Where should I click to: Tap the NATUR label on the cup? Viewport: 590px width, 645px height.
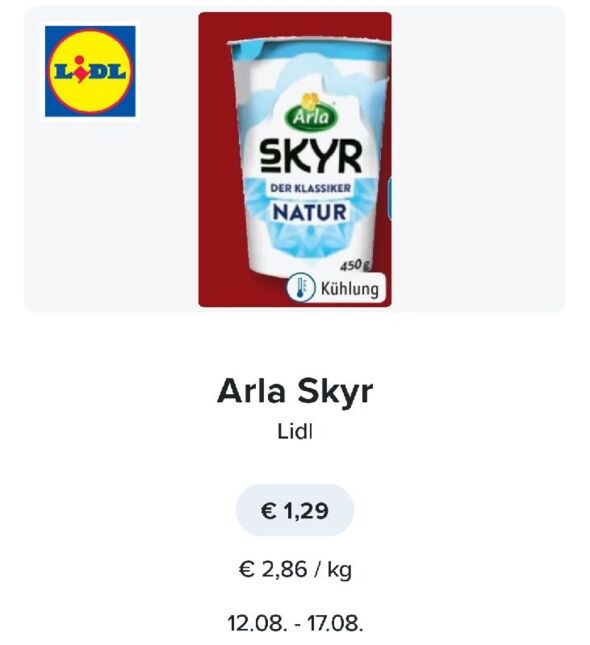tap(310, 212)
